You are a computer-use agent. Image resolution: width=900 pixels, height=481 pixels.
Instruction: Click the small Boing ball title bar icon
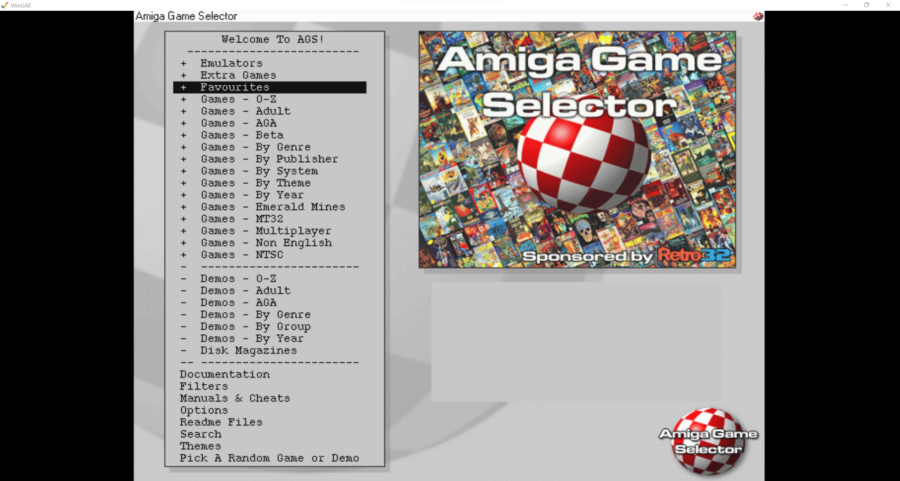[758, 16]
